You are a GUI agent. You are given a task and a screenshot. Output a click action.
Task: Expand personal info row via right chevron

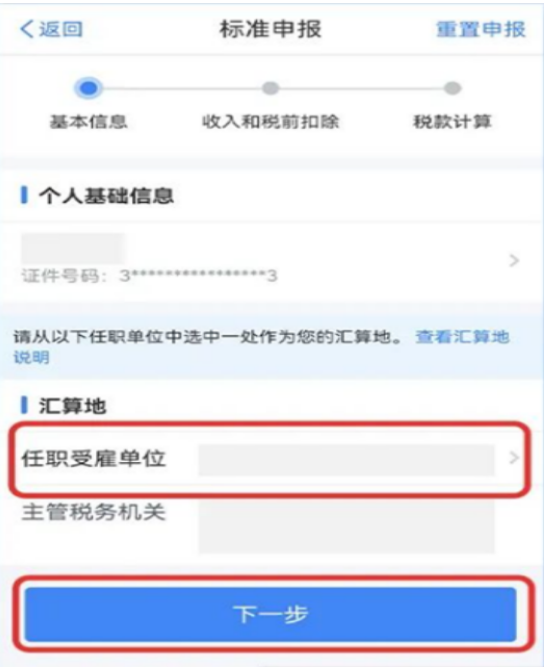coord(514,260)
